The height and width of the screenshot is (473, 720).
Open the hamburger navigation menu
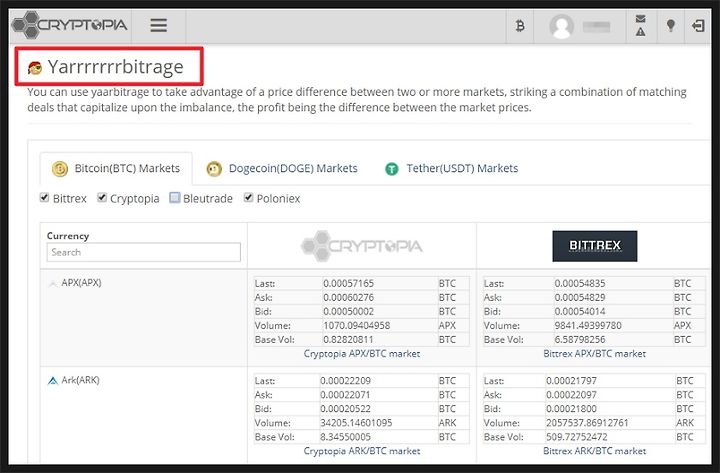158,25
